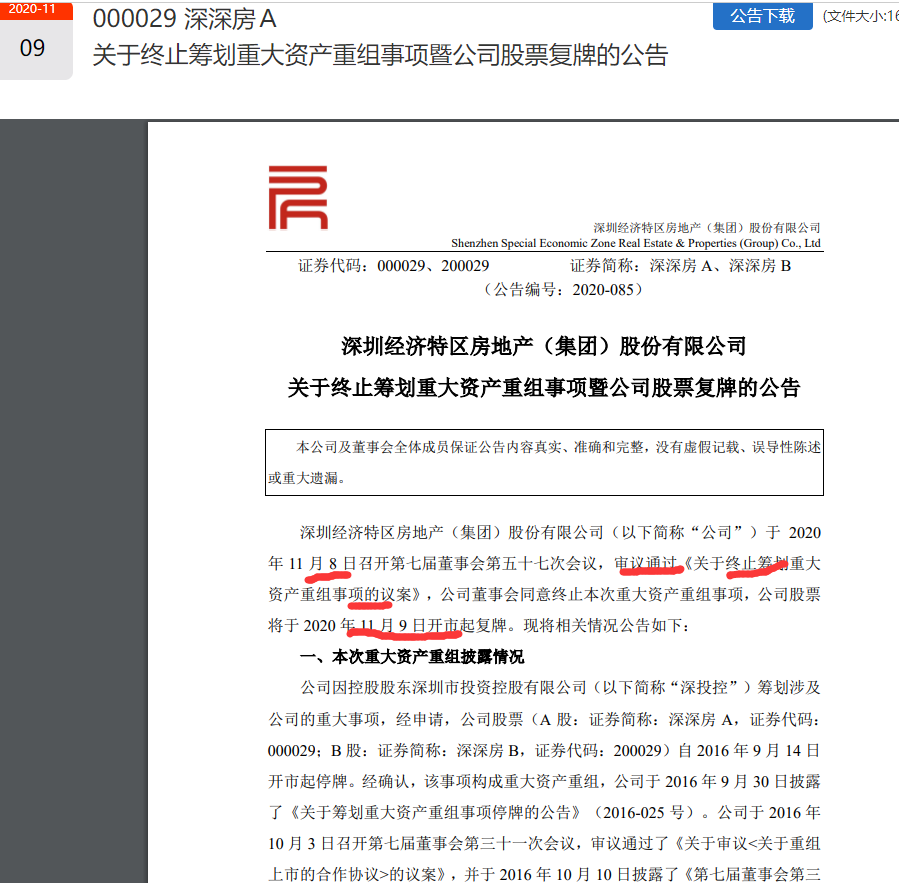Click the English company name Shenzhen Special Economic Zone
Image resolution: width=899 pixels, height=883 pixels.
(636, 243)
